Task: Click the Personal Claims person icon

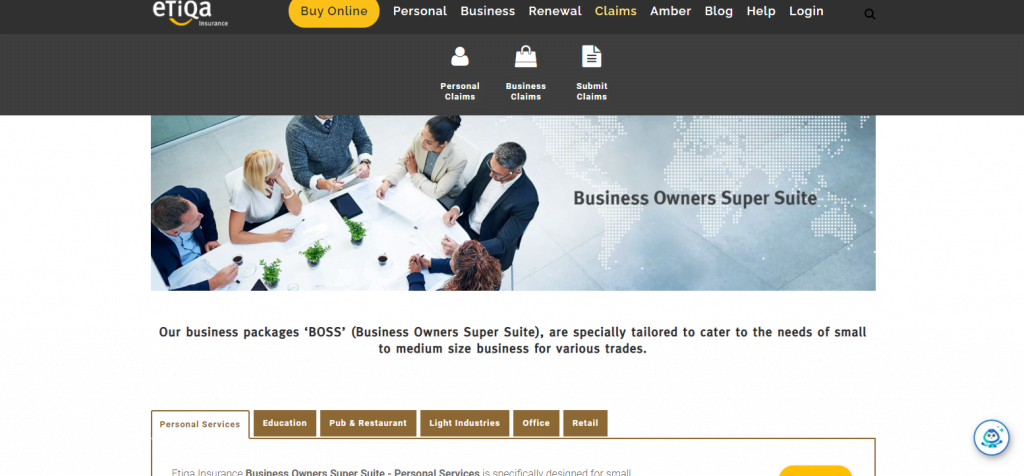Action: [460, 57]
